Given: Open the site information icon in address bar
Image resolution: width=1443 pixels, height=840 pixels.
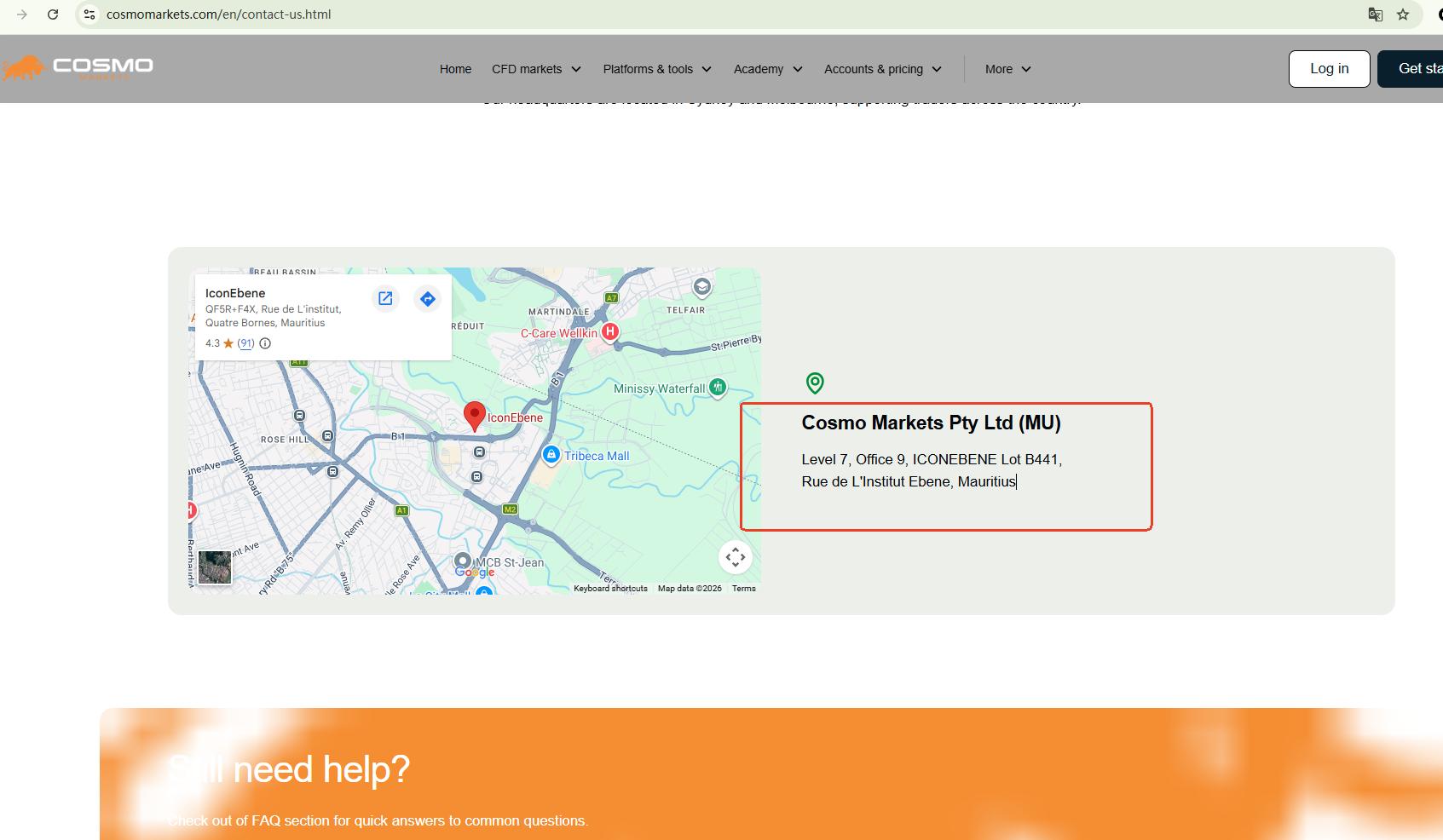Looking at the screenshot, I should coord(89,14).
